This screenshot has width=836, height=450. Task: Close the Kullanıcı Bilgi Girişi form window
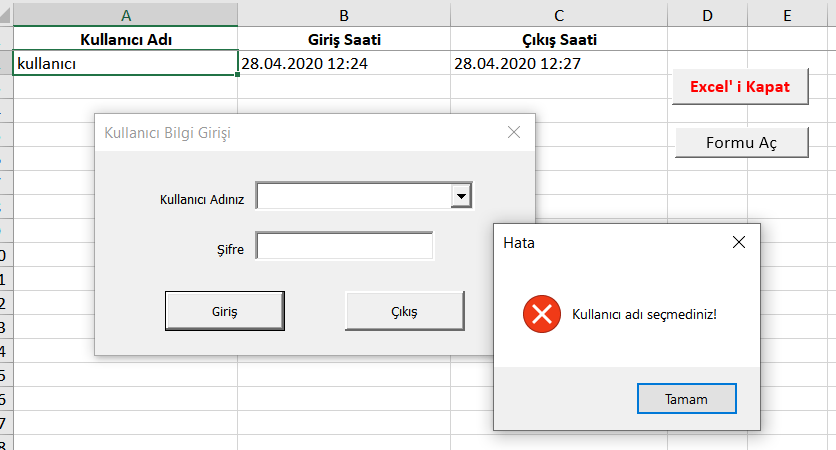(514, 132)
